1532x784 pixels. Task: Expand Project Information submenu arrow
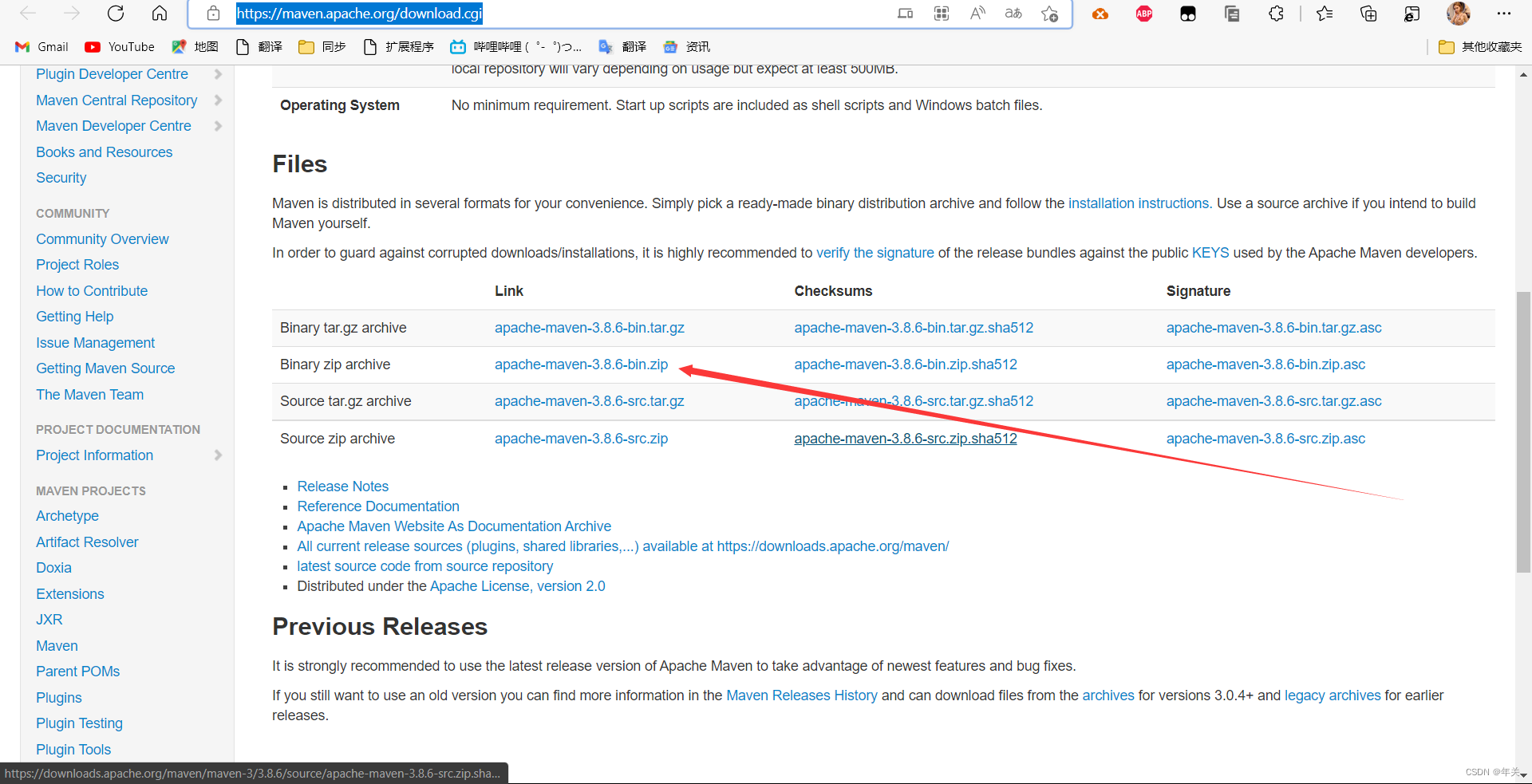point(218,455)
